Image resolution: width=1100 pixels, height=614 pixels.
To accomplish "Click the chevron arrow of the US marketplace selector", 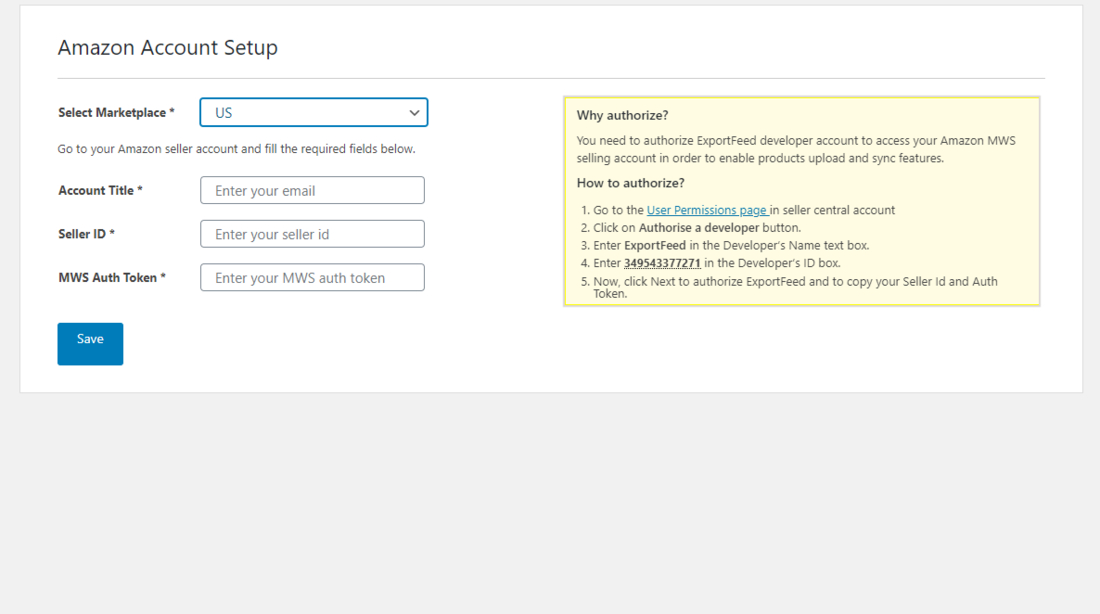I will 414,113.
